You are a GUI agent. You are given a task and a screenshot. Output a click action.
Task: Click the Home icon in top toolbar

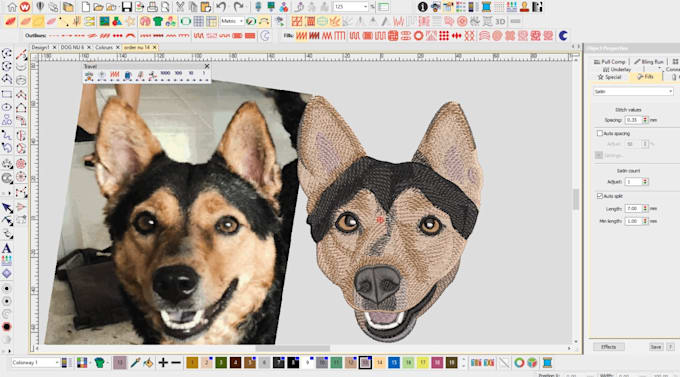point(12,7)
